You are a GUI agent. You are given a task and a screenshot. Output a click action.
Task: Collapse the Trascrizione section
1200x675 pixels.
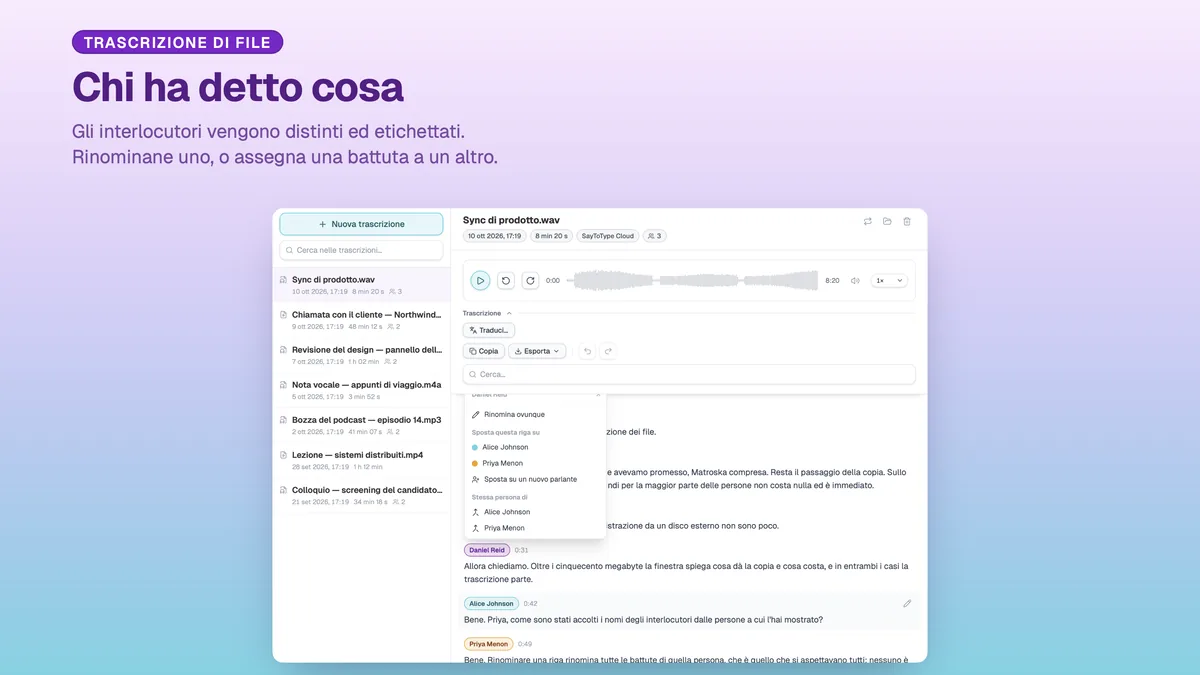487,313
